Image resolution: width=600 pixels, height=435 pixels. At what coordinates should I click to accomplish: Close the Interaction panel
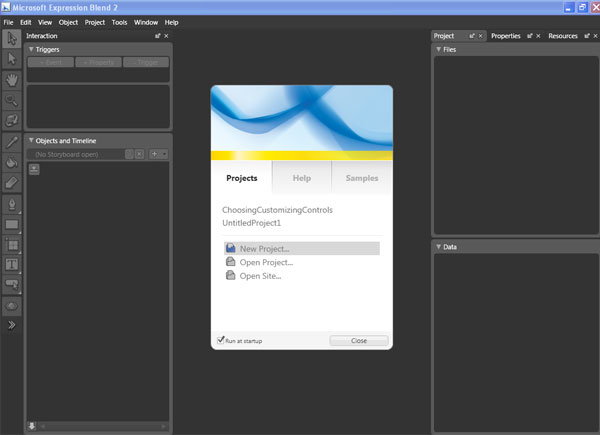click(x=166, y=36)
